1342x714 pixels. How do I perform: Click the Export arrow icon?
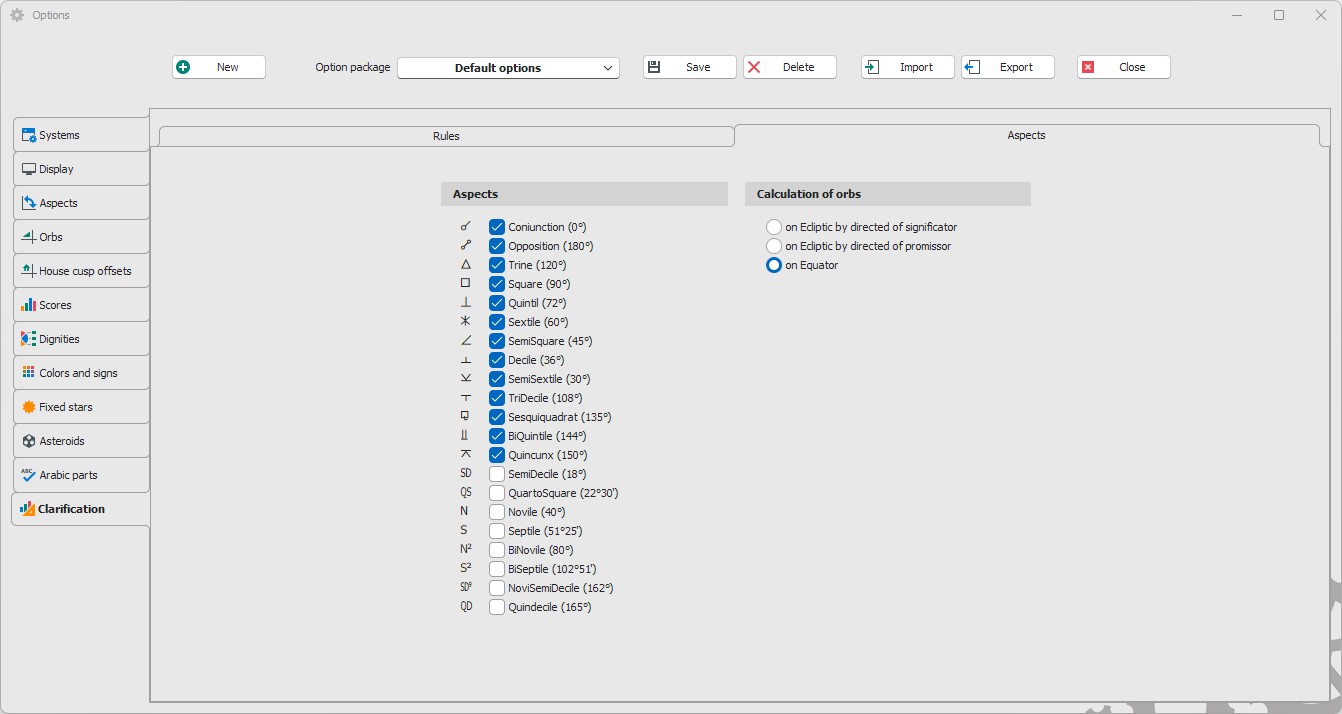point(972,67)
